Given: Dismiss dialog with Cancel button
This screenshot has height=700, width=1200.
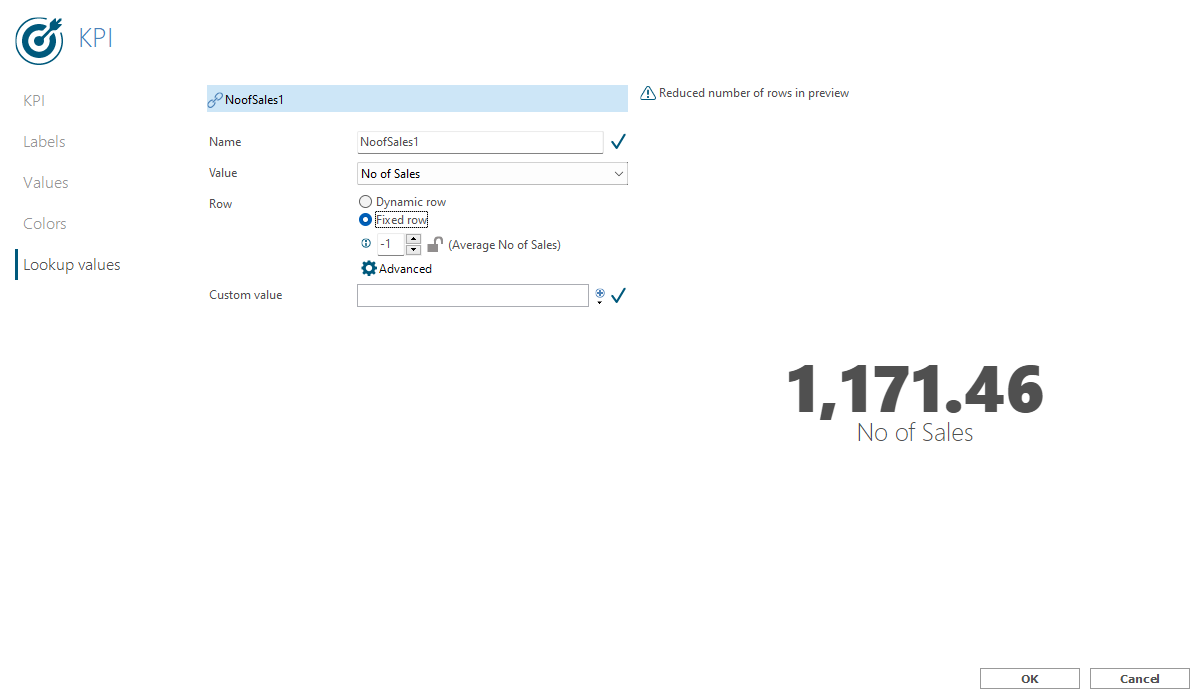Looking at the screenshot, I should point(1140,679).
